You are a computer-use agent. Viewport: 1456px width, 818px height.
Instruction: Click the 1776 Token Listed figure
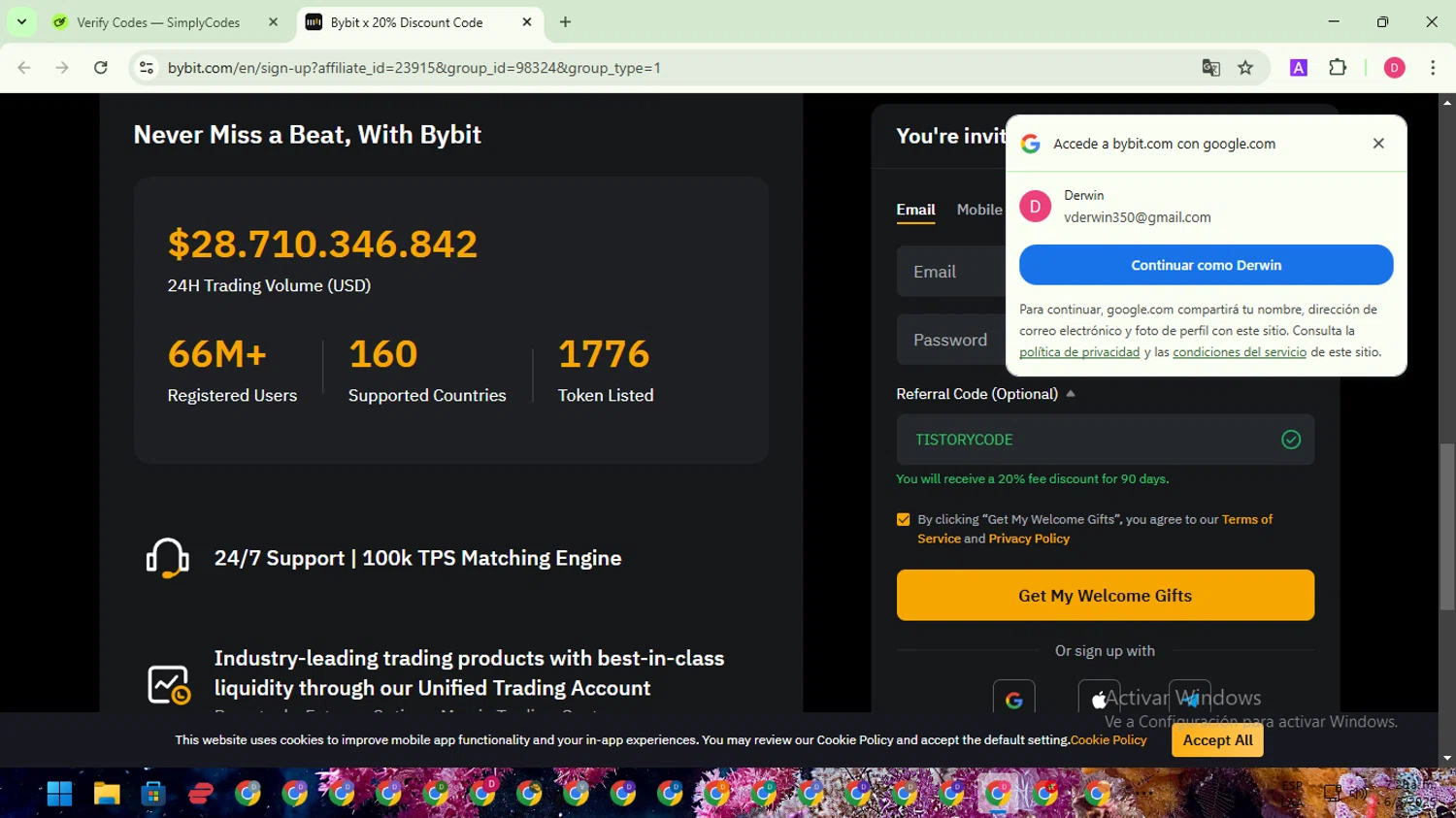click(604, 354)
